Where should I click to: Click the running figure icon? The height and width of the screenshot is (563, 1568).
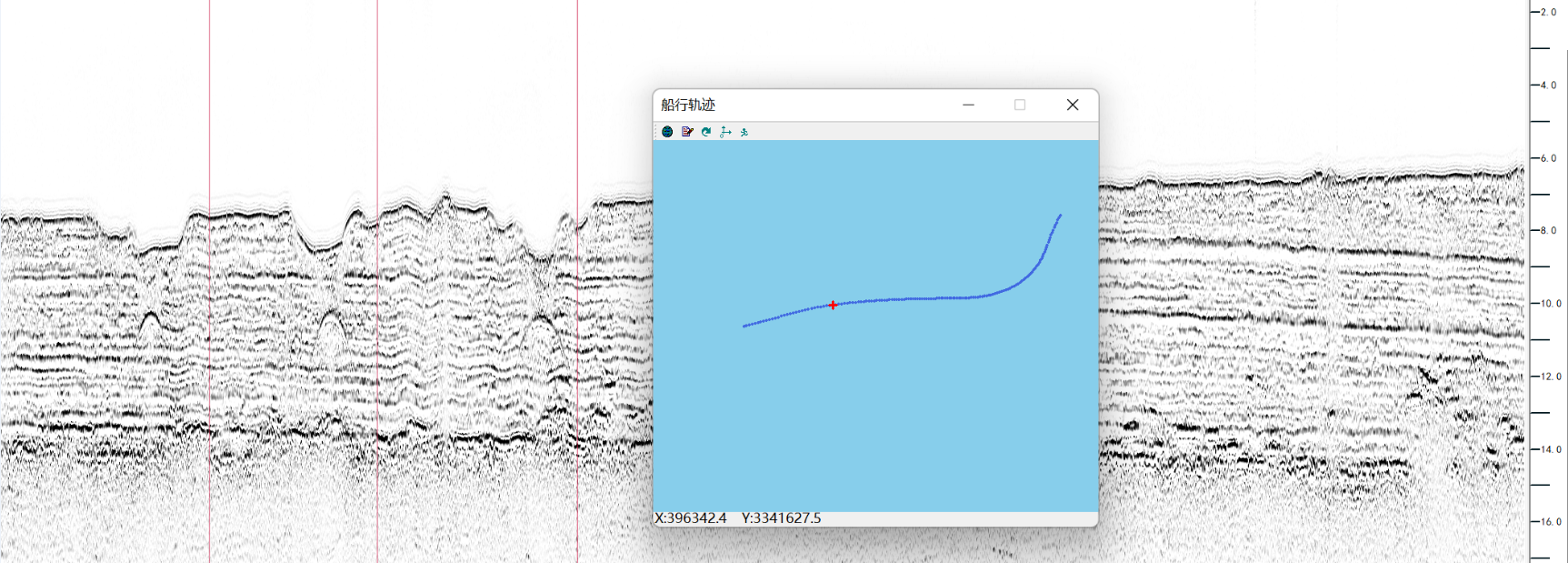click(744, 132)
